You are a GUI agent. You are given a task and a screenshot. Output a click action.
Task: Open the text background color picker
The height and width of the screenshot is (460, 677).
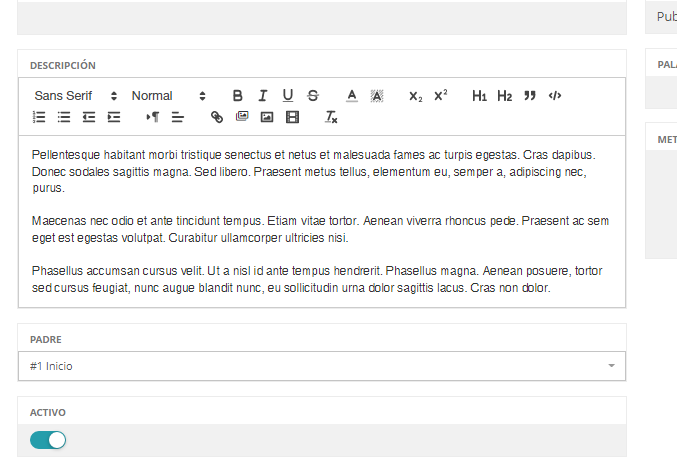pos(377,96)
